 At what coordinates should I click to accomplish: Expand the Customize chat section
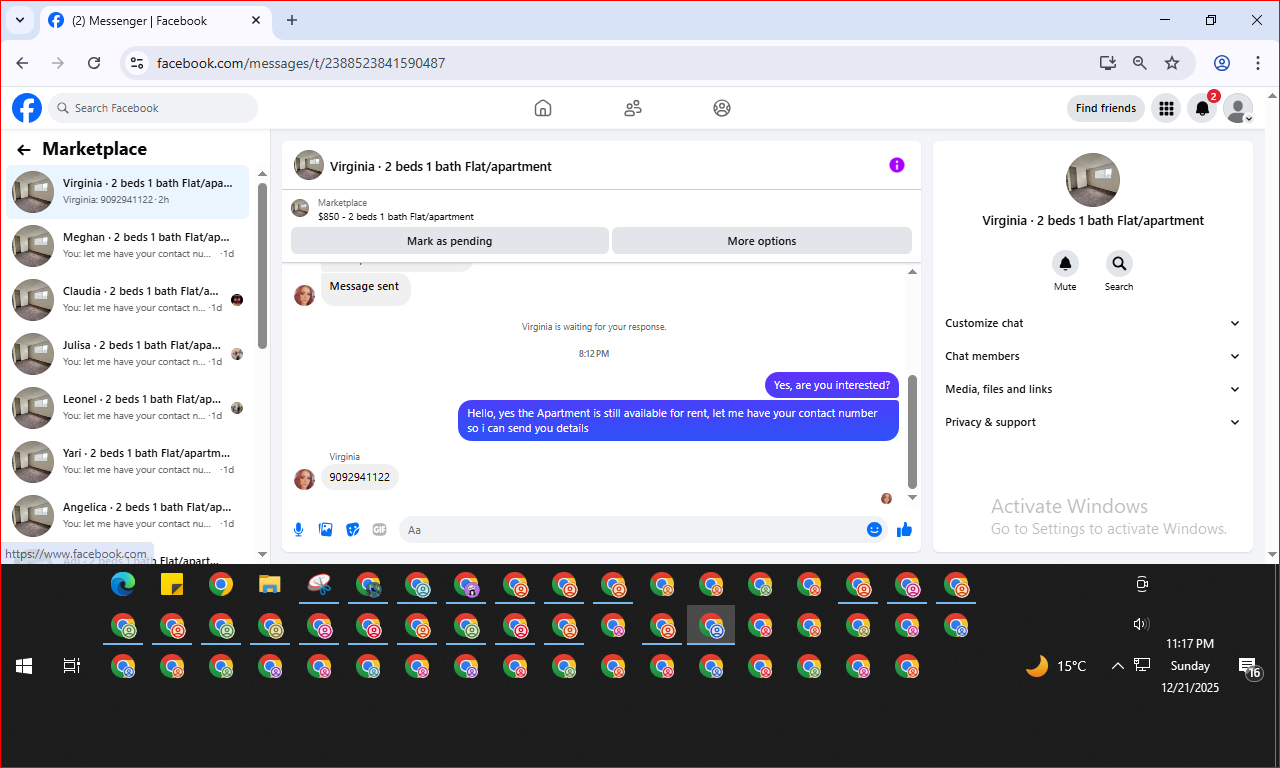(x=1093, y=323)
